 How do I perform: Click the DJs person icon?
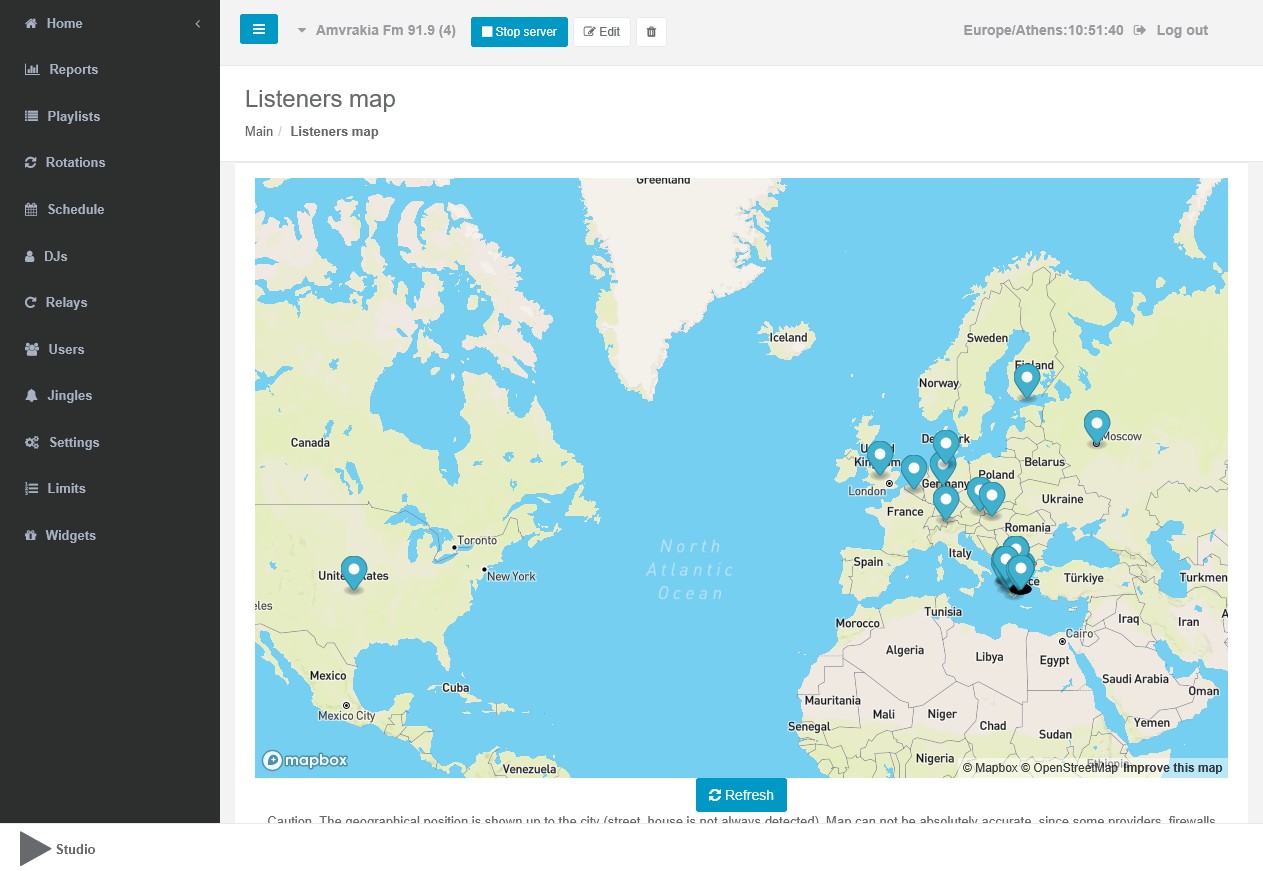[x=30, y=257]
